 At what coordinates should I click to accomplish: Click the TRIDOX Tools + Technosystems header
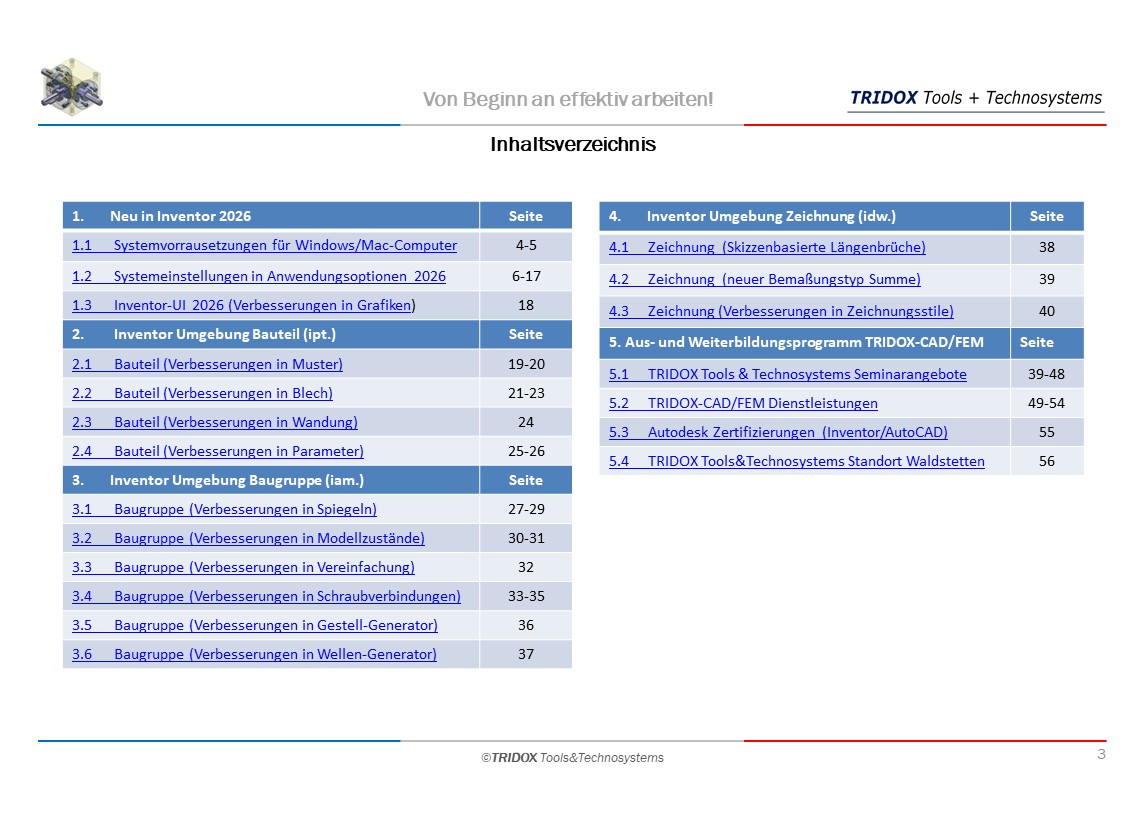tap(975, 98)
